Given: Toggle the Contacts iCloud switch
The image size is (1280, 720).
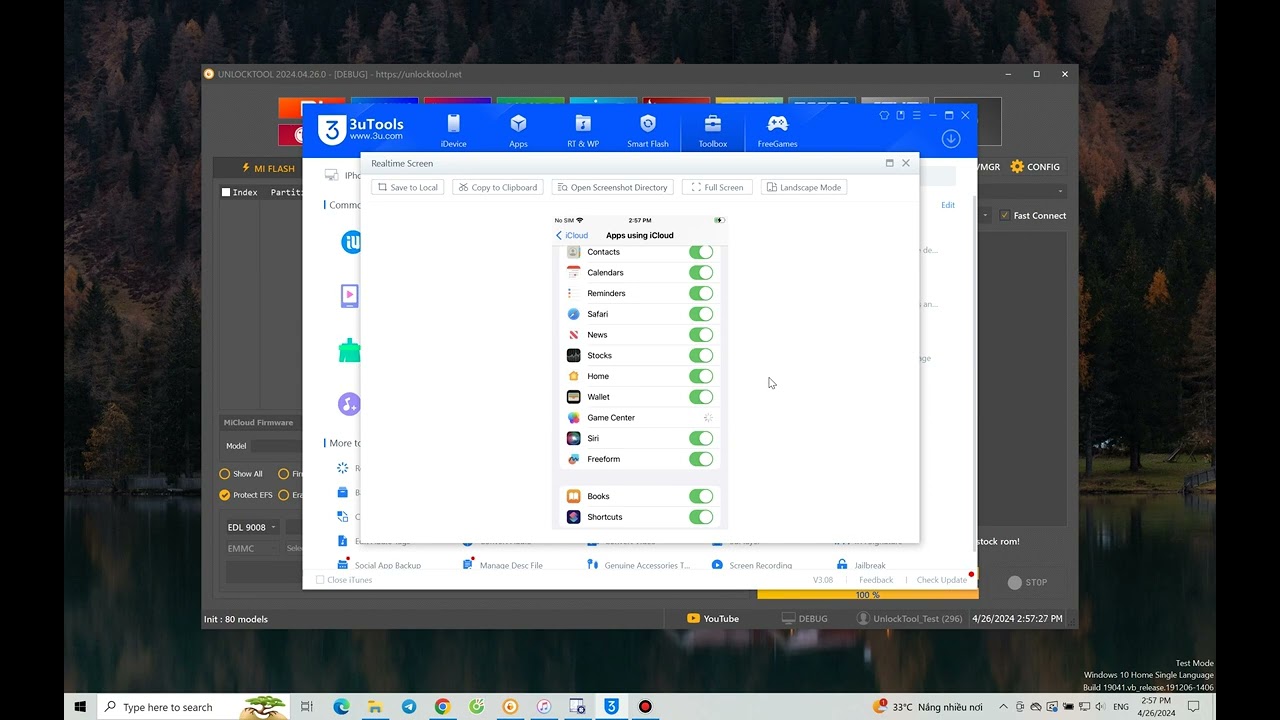Looking at the screenshot, I should coord(701,252).
